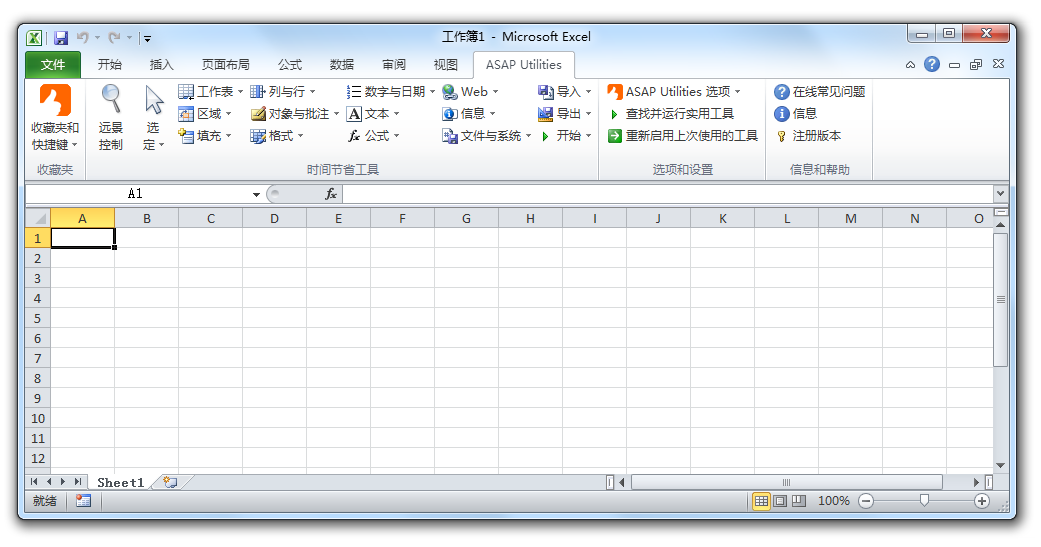Open the 数字与日期 numbers and dates menu
1041x547 pixels.
(x=391, y=92)
